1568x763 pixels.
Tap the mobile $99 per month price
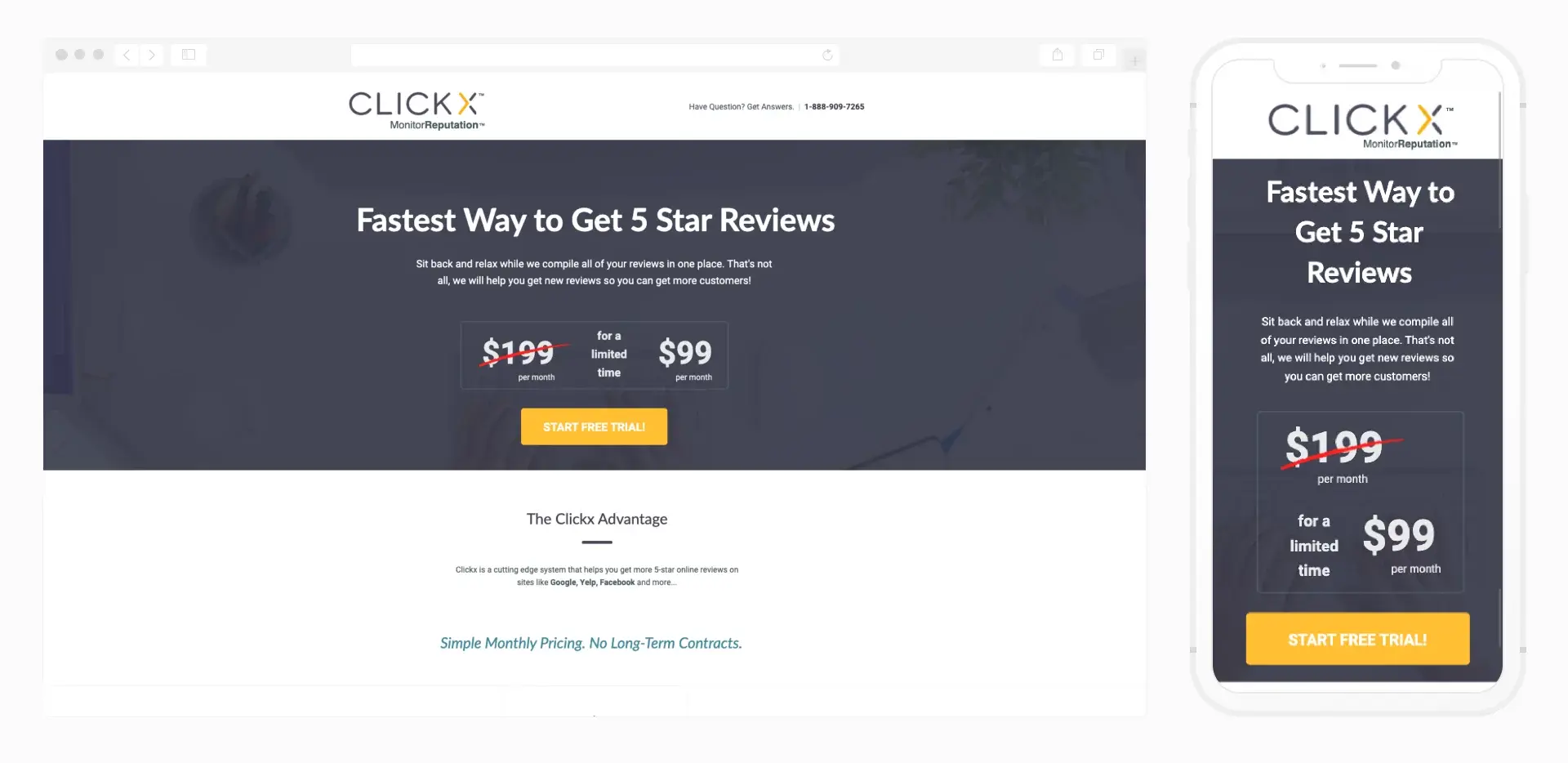1400,542
